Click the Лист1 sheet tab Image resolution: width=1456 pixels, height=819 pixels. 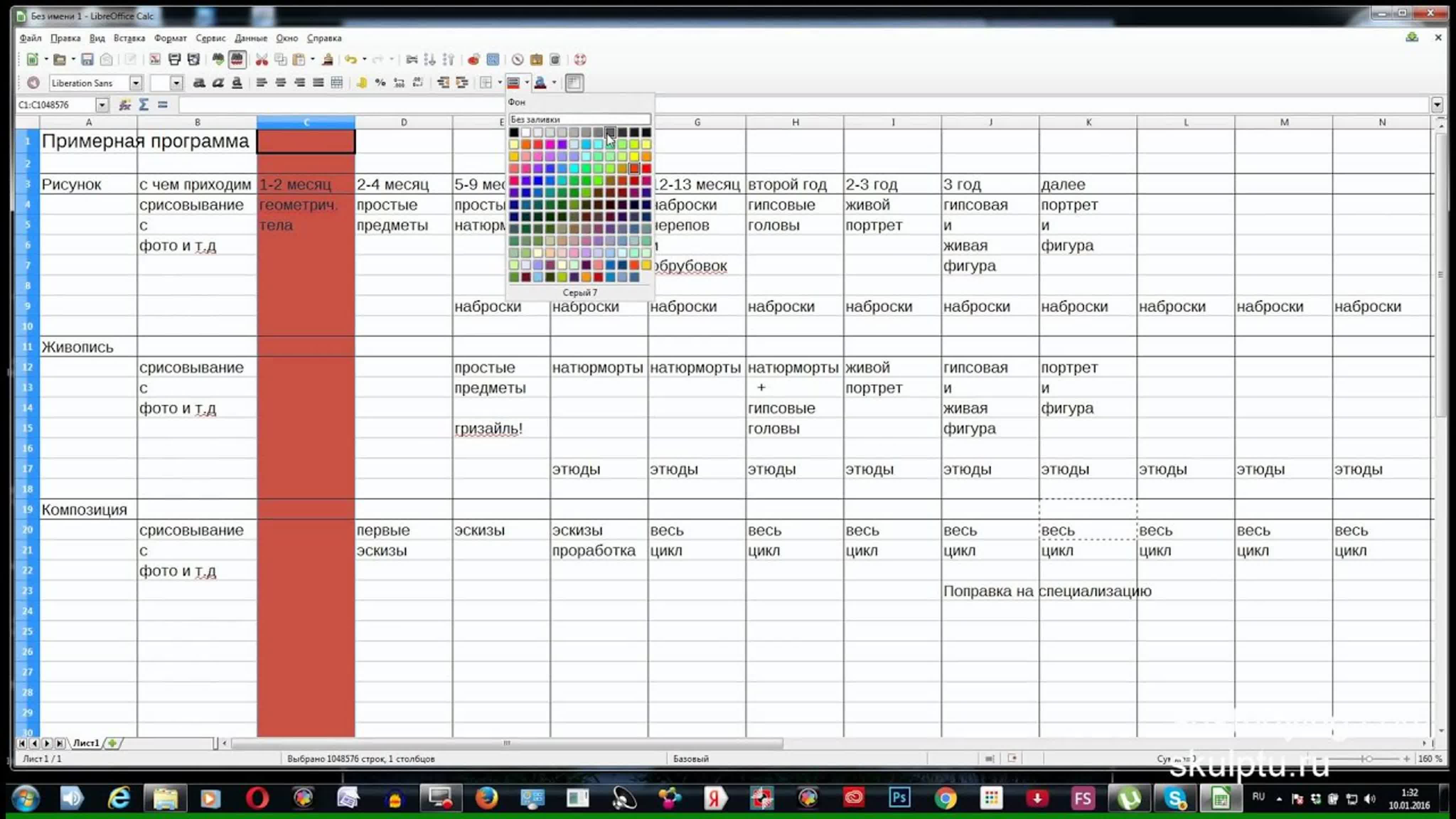(86, 743)
